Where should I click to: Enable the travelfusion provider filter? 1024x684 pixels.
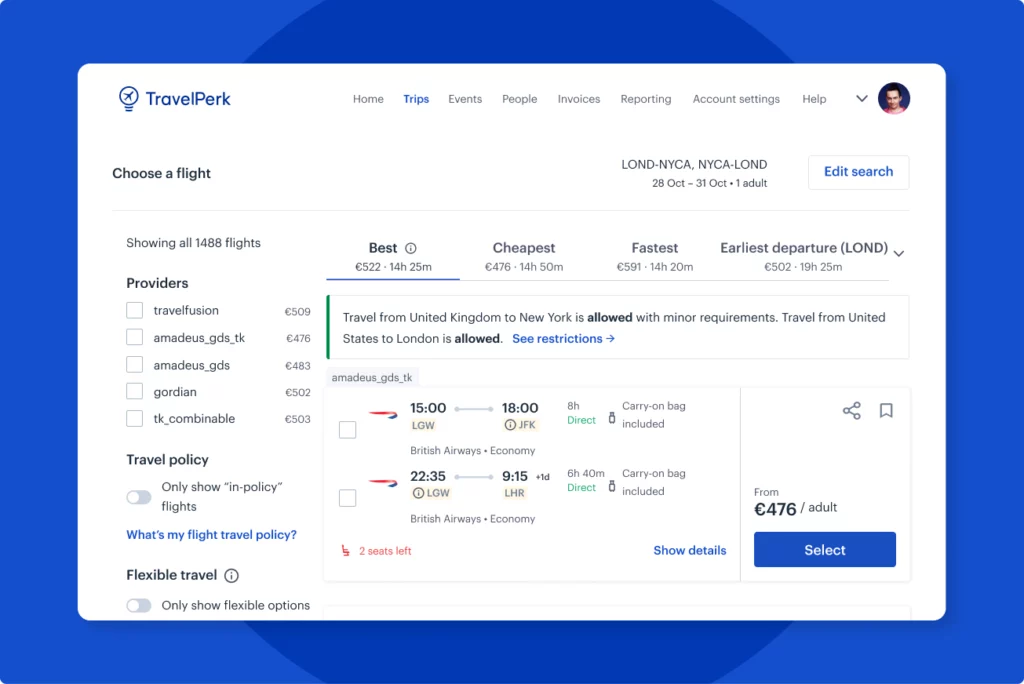click(134, 310)
